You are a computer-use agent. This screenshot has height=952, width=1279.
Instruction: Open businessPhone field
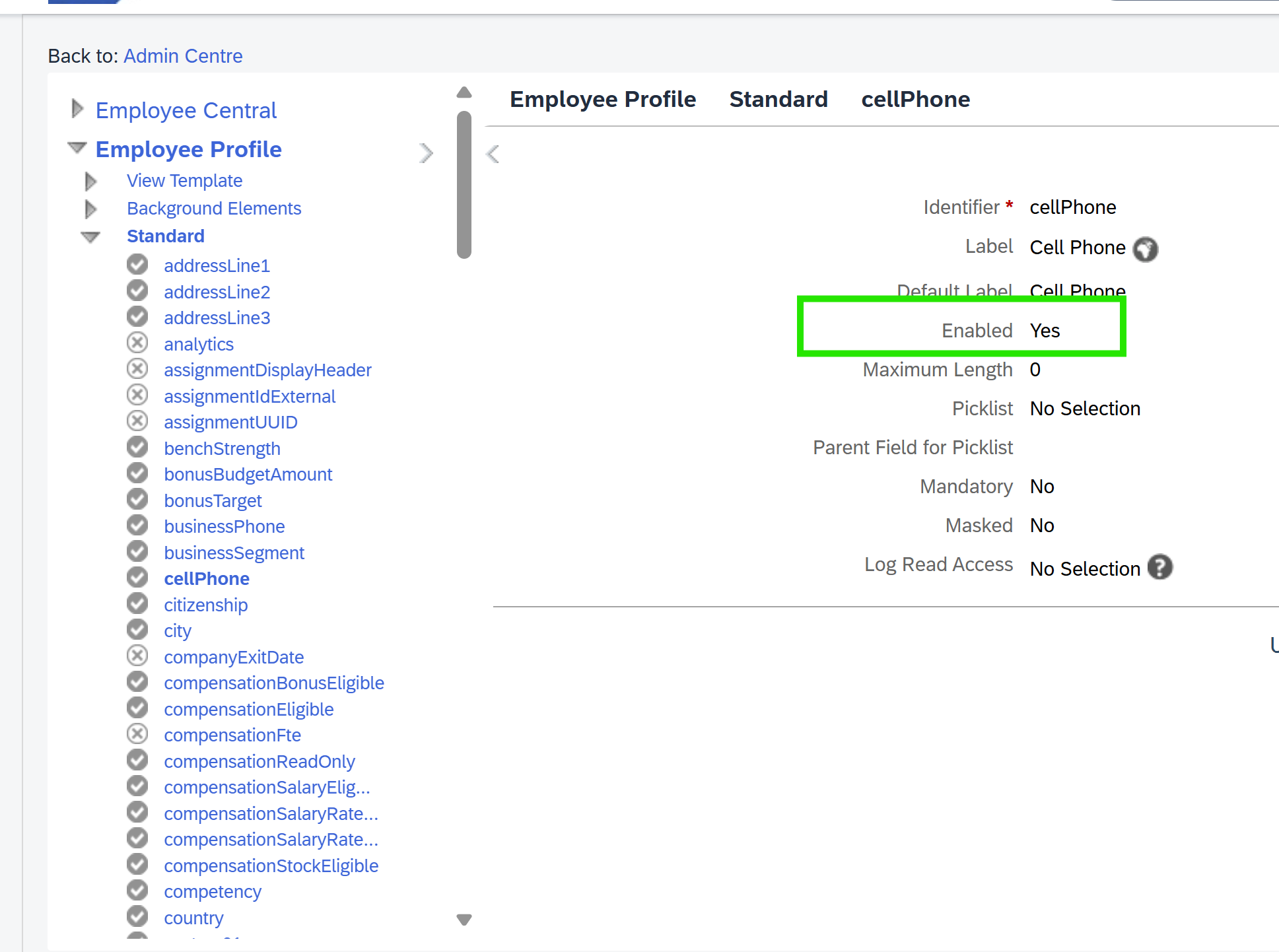point(225,527)
